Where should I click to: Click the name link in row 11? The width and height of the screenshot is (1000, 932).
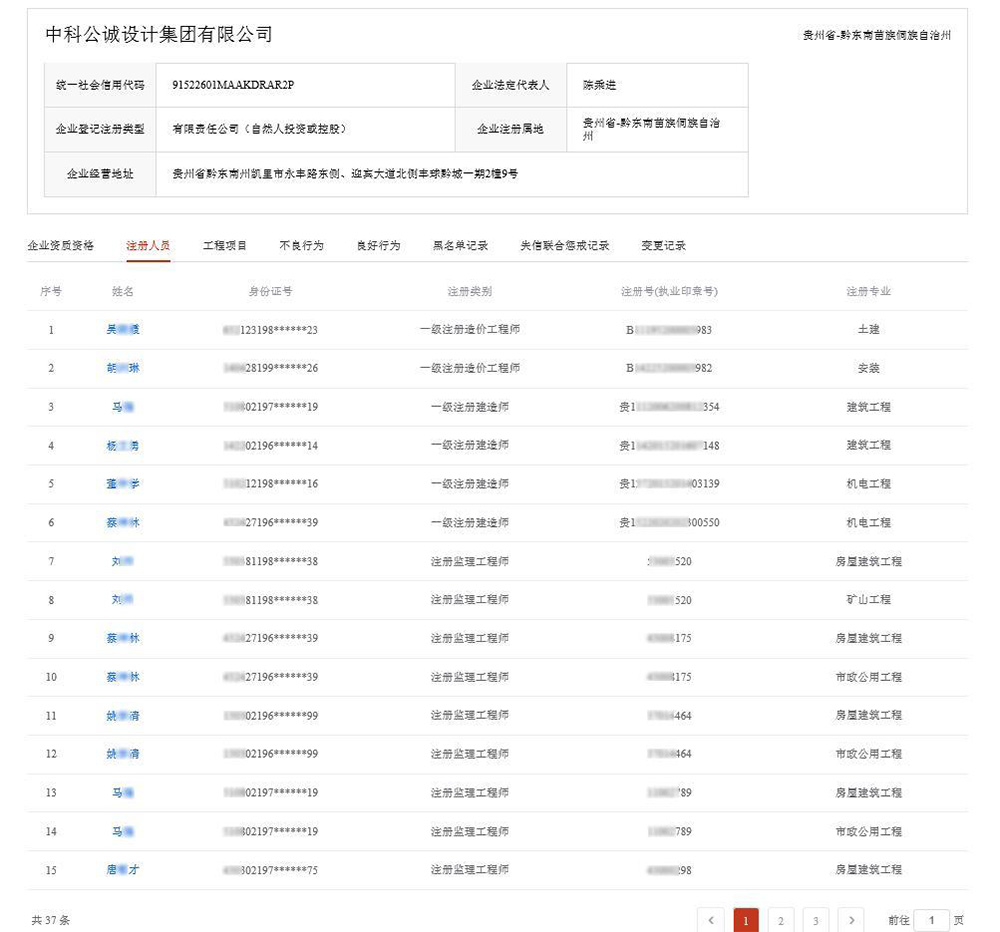point(123,716)
